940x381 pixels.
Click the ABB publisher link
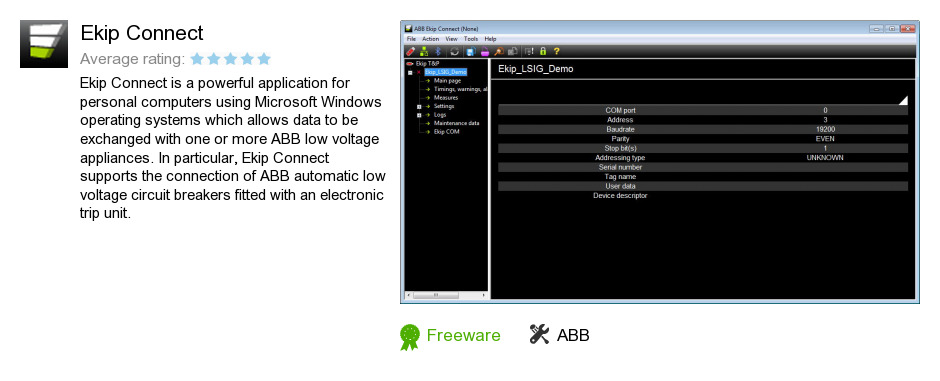573,335
